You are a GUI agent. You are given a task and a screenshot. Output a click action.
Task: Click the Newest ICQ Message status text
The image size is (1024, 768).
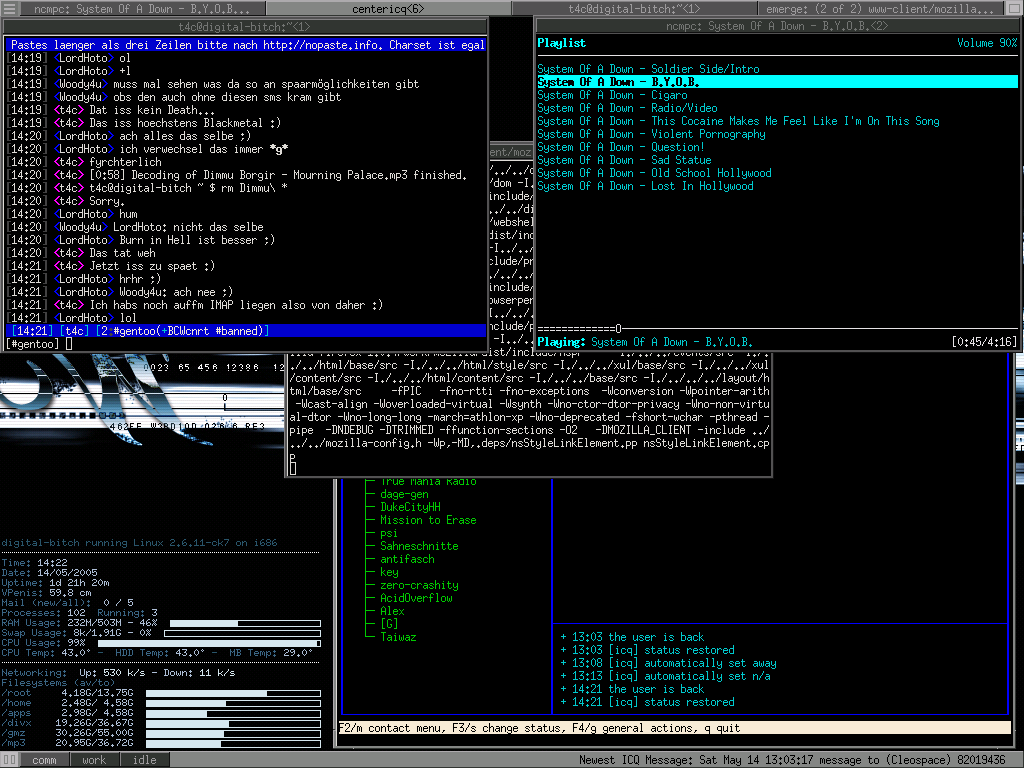(x=792, y=760)
